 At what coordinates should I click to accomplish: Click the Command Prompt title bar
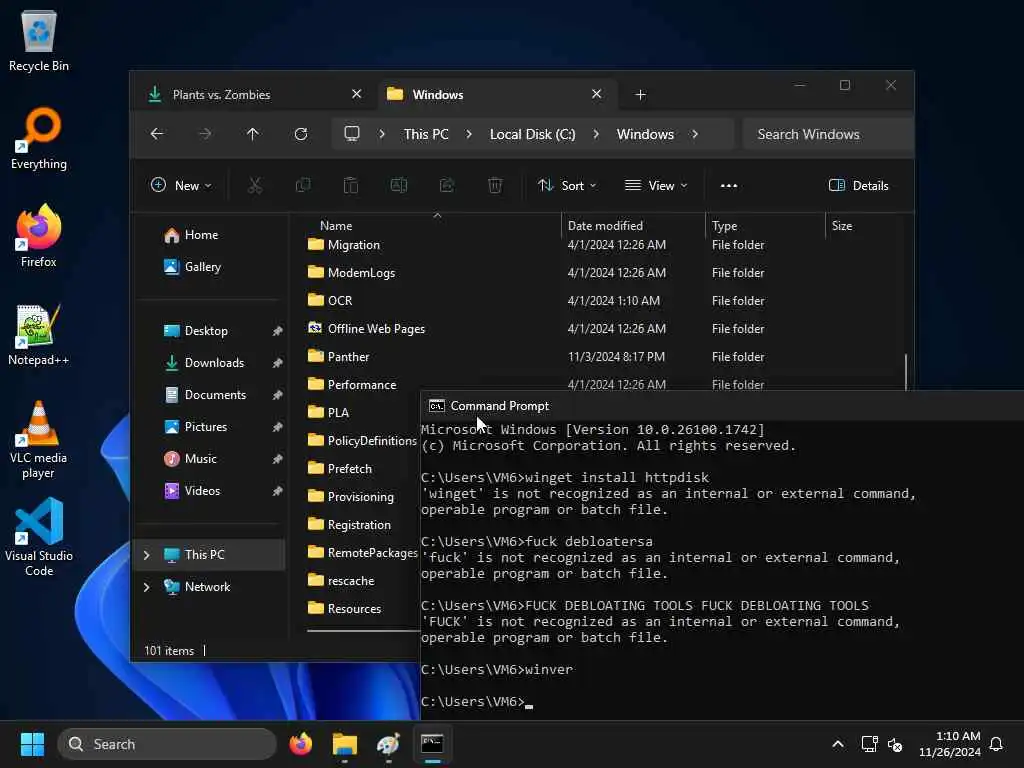click(722, 406)
